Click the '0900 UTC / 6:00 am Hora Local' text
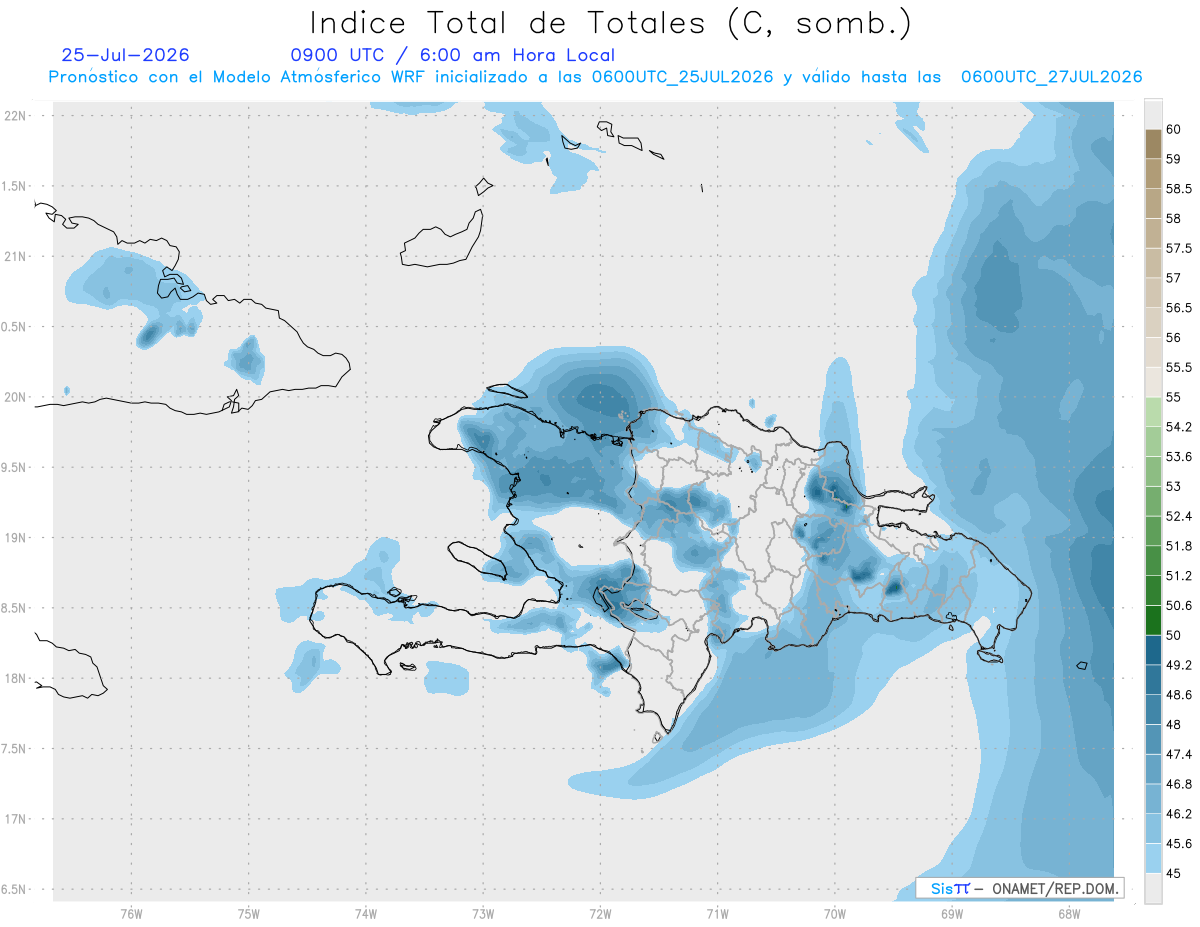Viewport: 1200px width, 927px height. coord(453,56)
